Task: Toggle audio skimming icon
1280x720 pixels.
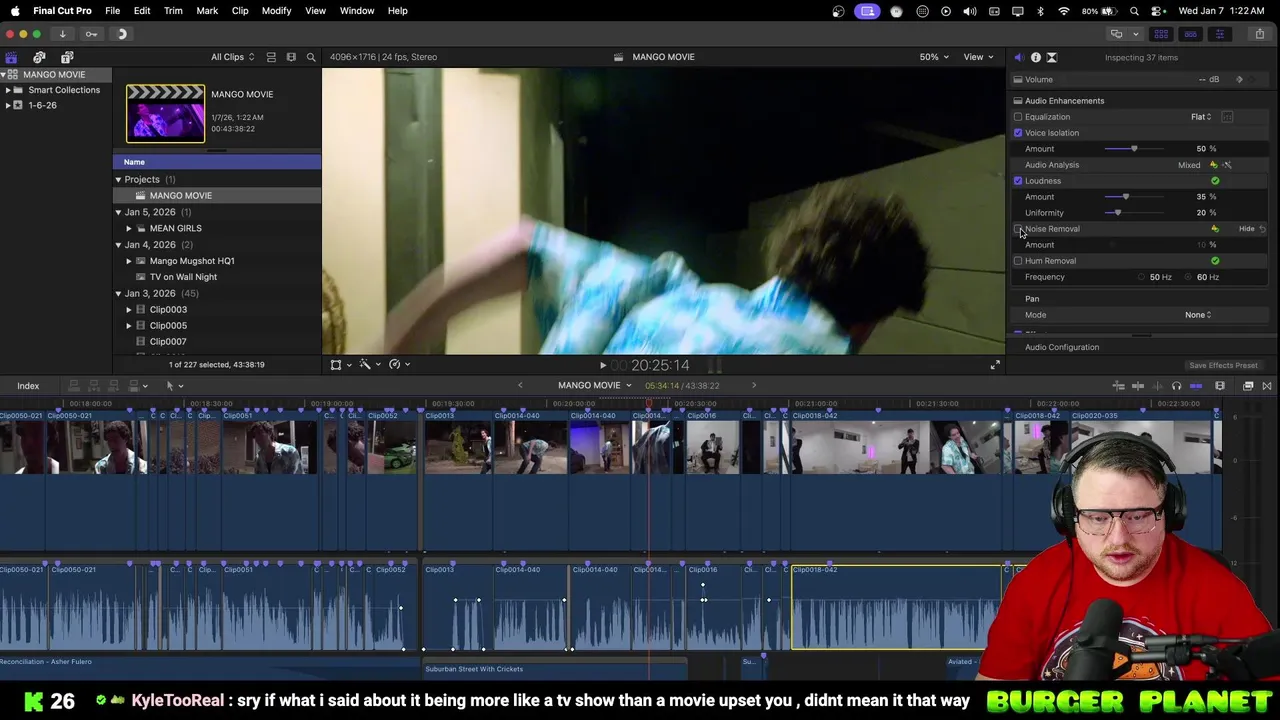Action: point(1157,386)
